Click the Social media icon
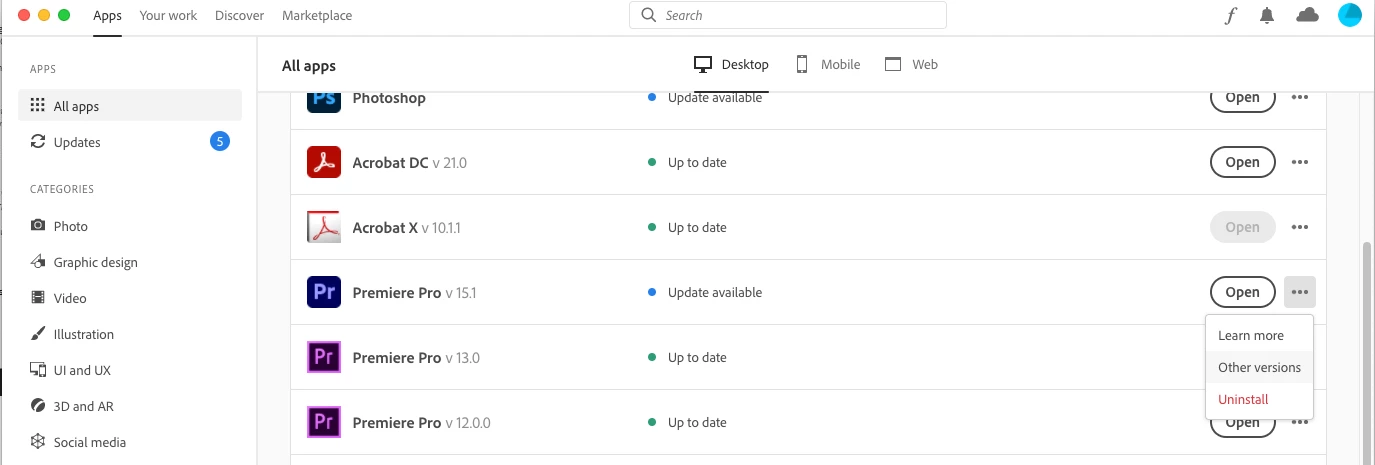Screen dimensions: 1375x465 [x=38, y=442]
